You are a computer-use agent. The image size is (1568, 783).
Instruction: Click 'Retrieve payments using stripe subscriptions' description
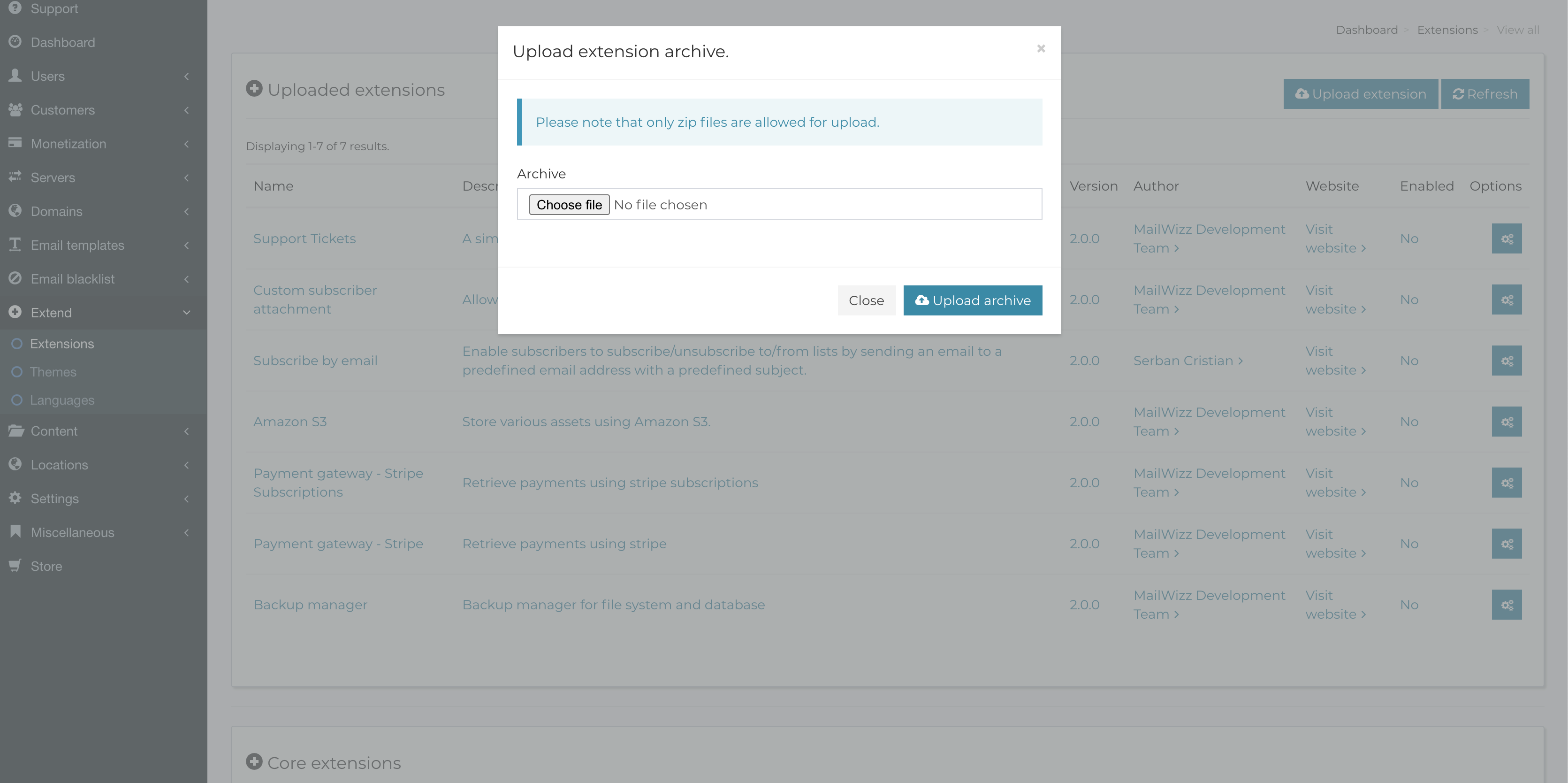tap(610, 482)
